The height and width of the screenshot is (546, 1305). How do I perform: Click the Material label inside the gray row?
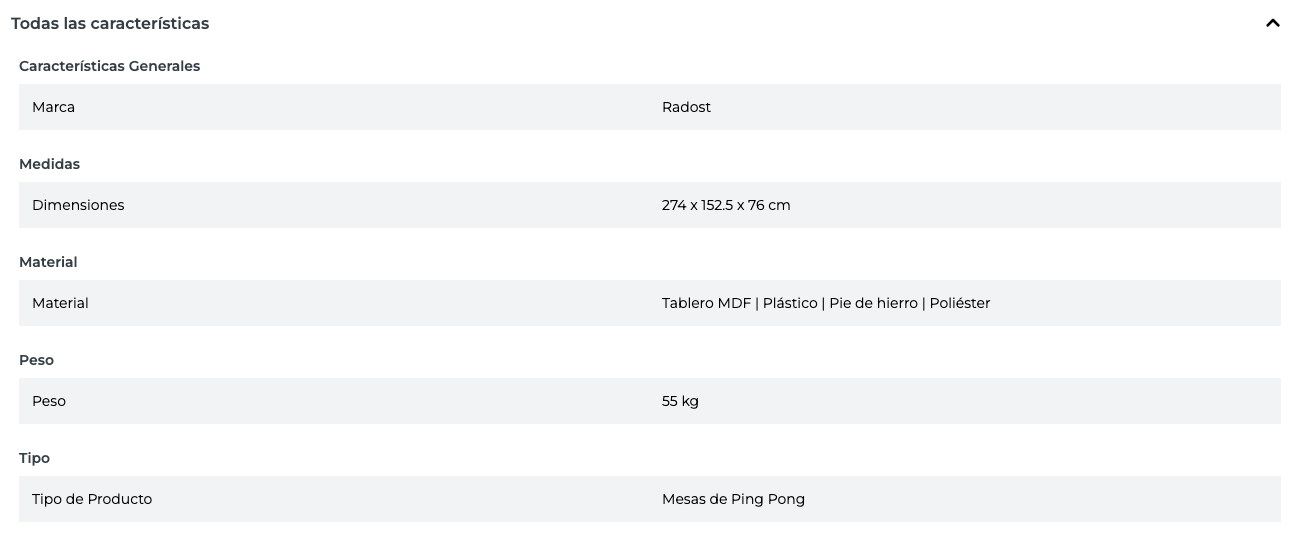pyautogui.click(x=60, y=303)
